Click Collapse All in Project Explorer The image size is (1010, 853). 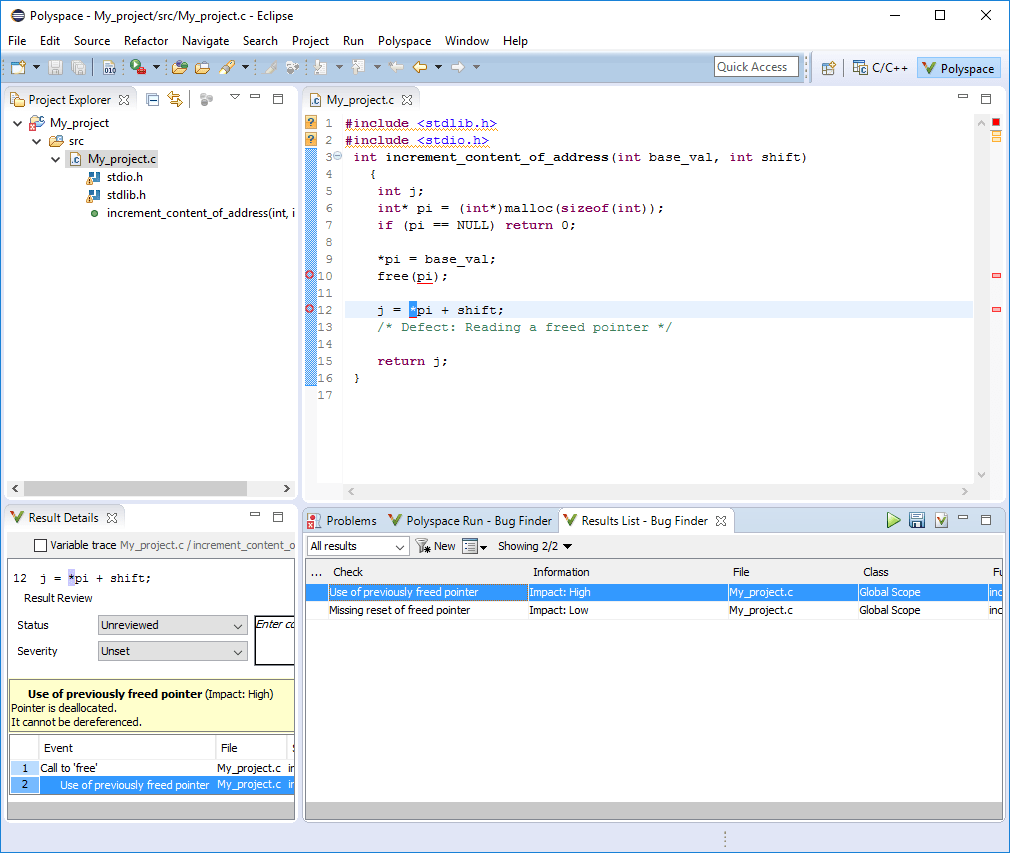[x=153, y=99]
